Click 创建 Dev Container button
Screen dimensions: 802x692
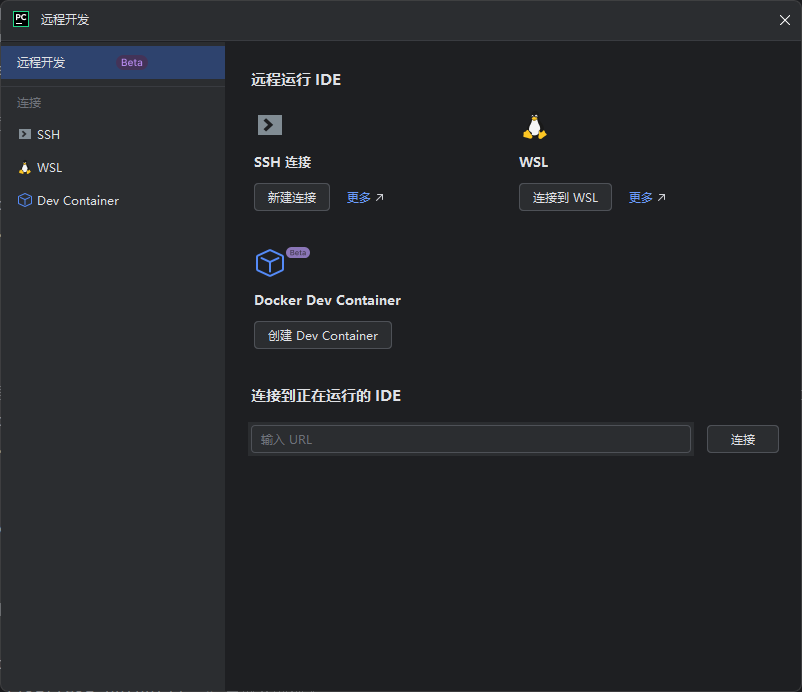click(x=323, y=335)
